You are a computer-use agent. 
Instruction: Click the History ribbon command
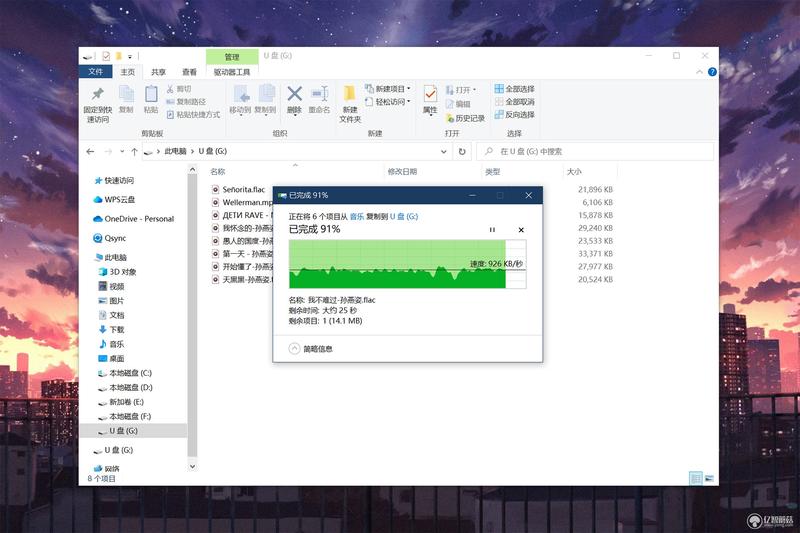[x=465, y=118]
